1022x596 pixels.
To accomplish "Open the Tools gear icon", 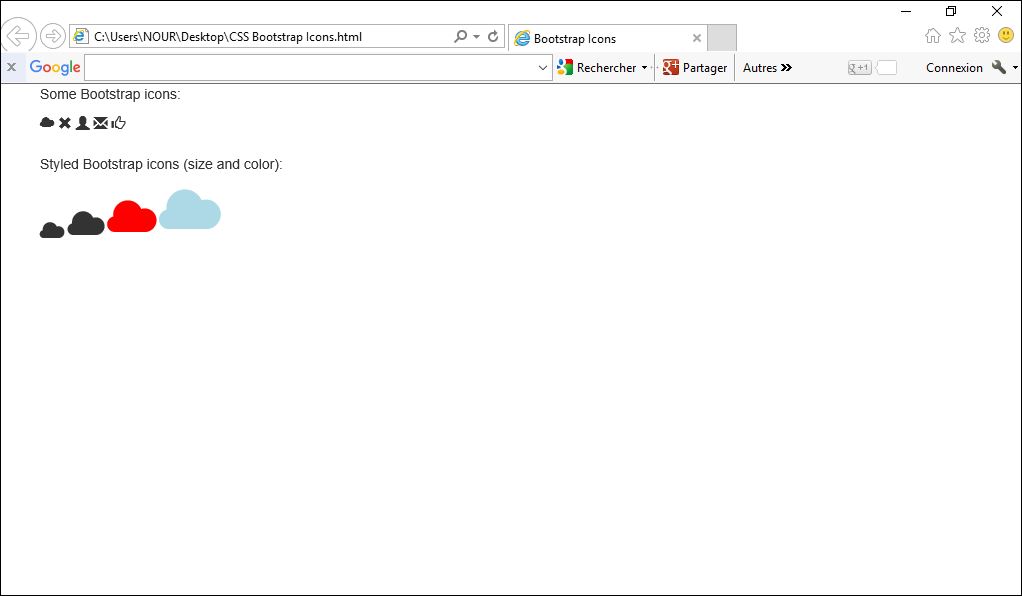I will coord(982,35).
